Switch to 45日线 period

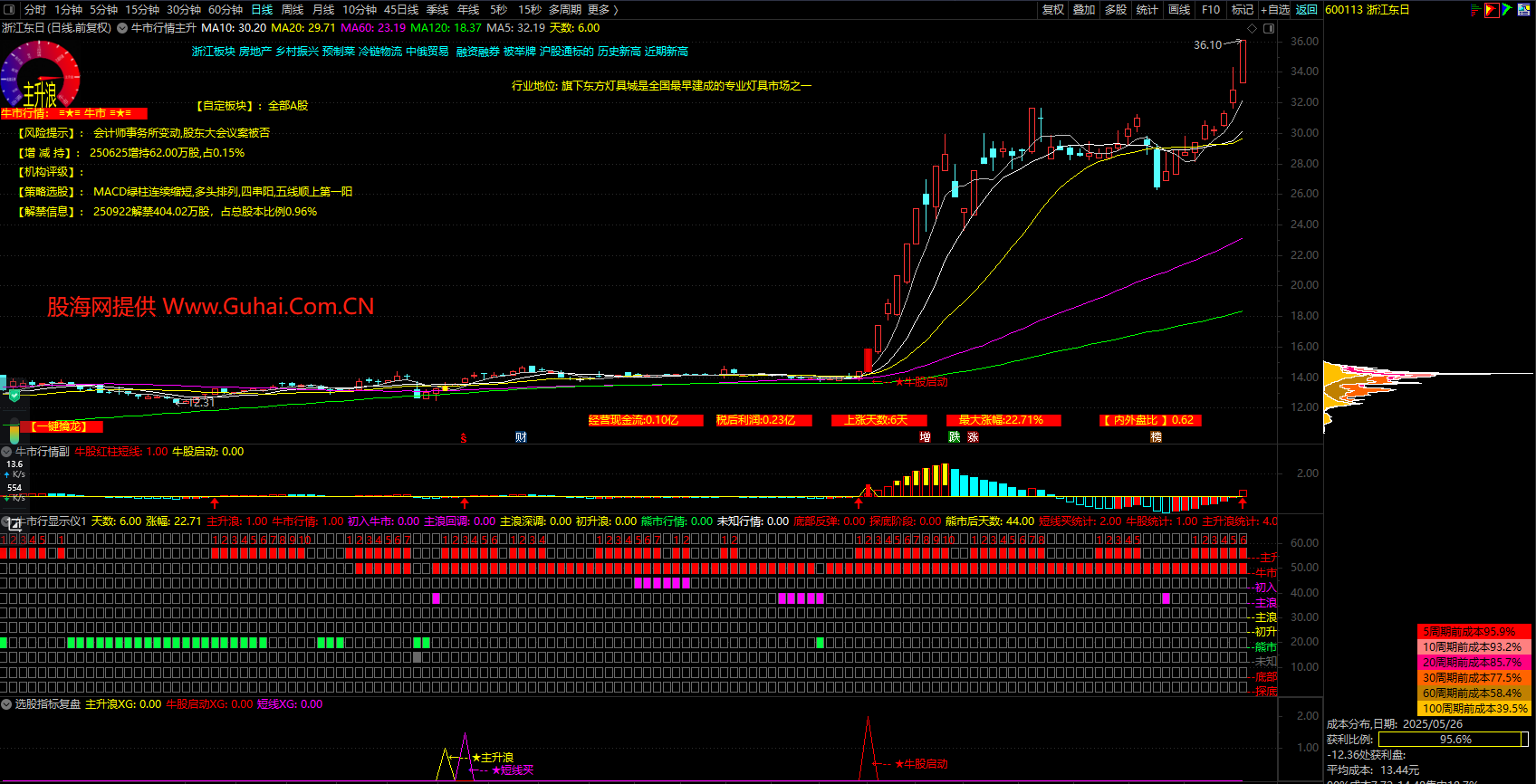pos(401,9)
